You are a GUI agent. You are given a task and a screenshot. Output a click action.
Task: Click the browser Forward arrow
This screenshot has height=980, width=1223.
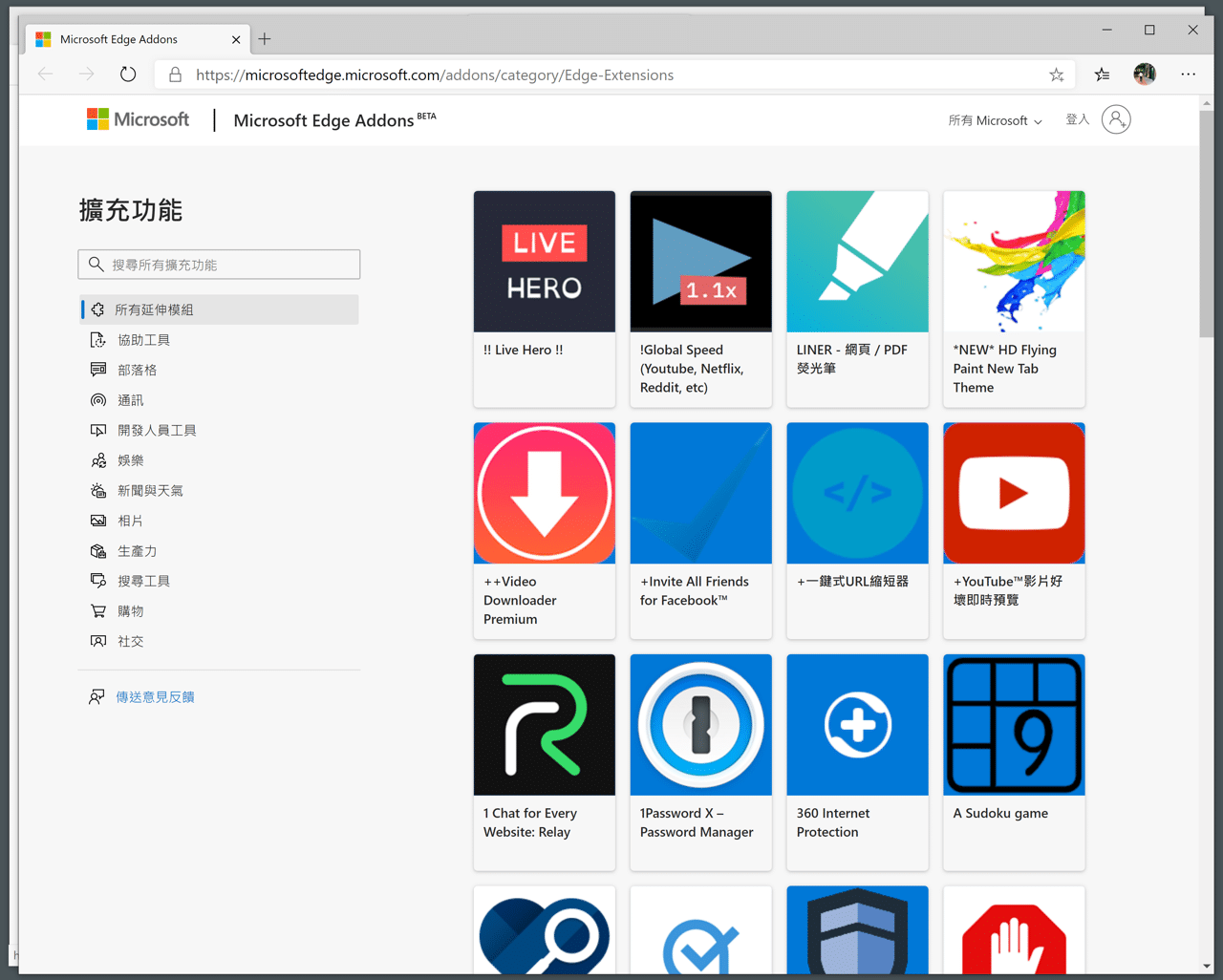click(x=87, y=75)
